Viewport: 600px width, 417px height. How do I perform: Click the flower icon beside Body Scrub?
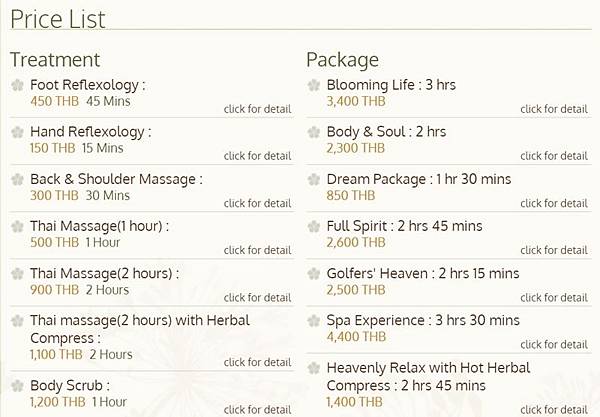coord(17,386)
